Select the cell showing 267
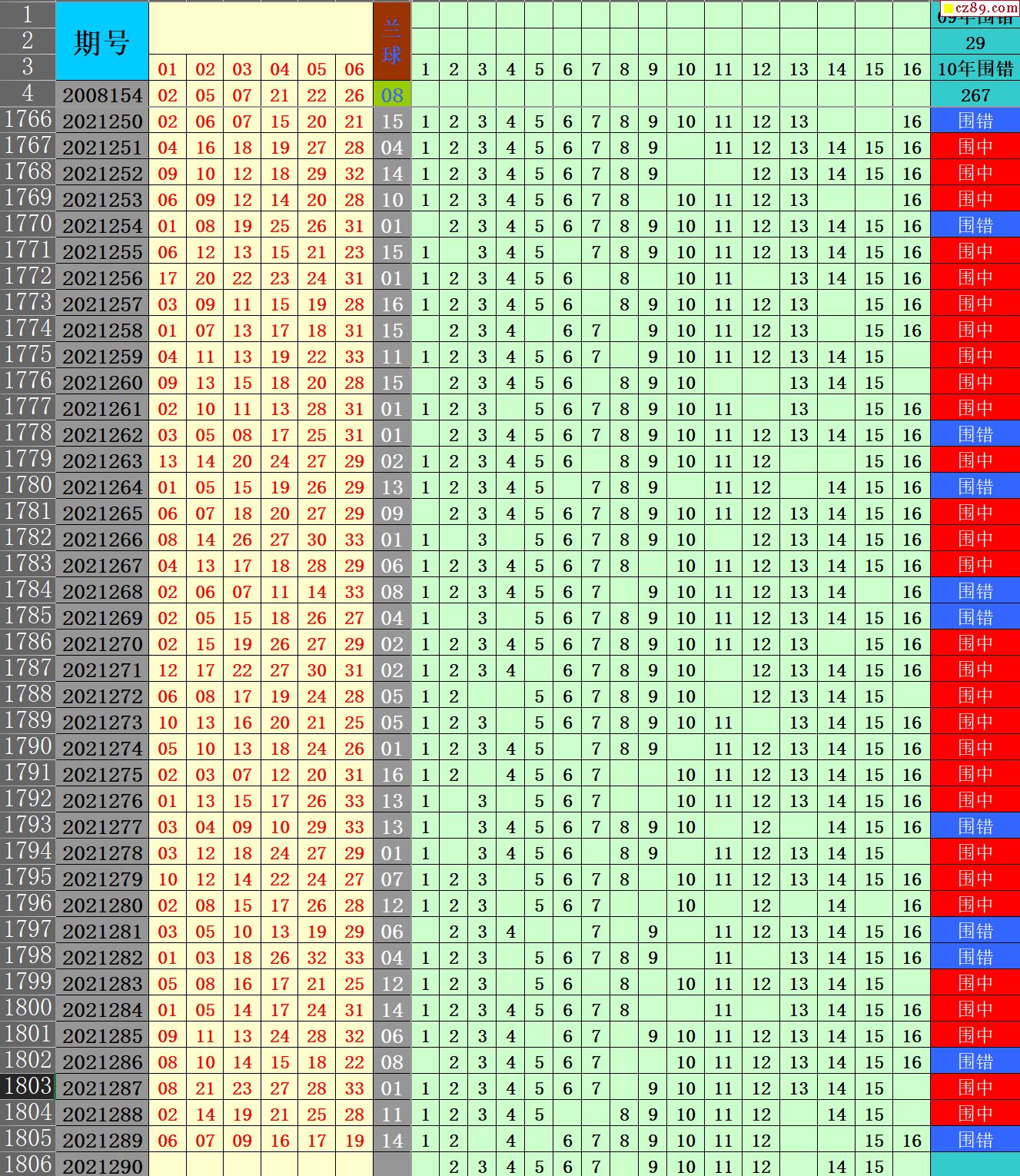Screen dimensions: 1020x1176 tap(975, 95)
